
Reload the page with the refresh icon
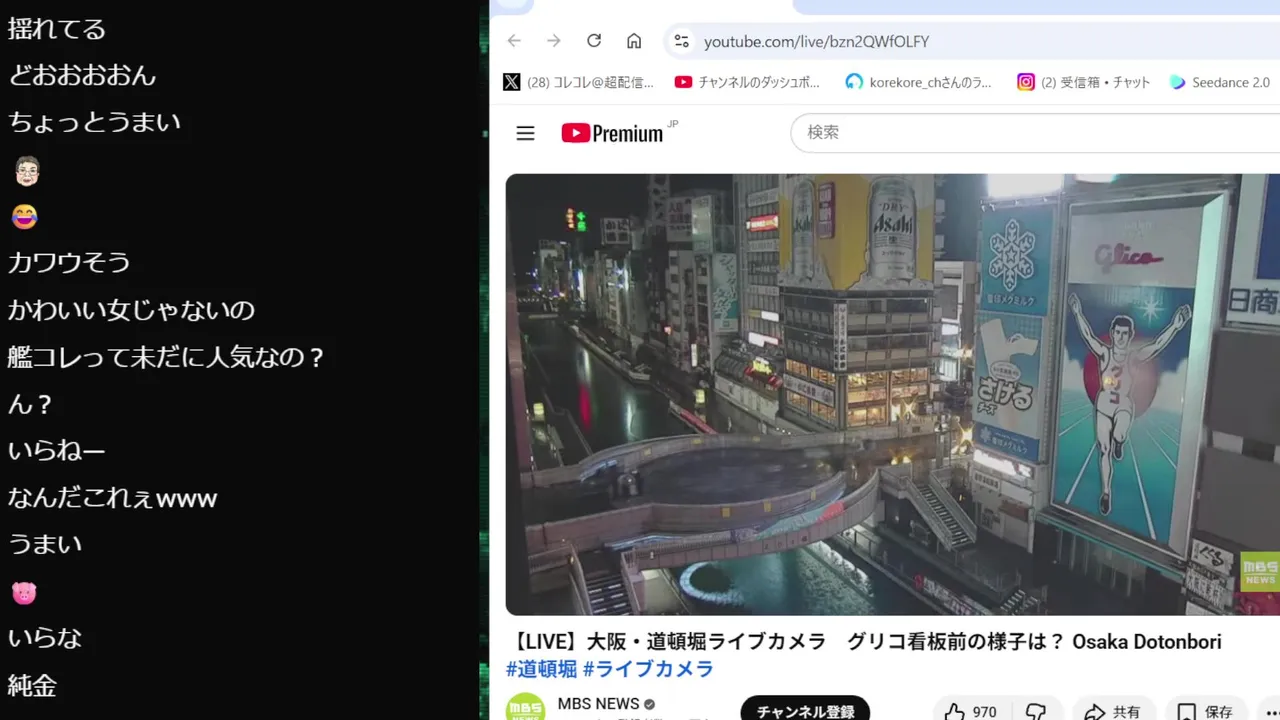pos(594,41)
